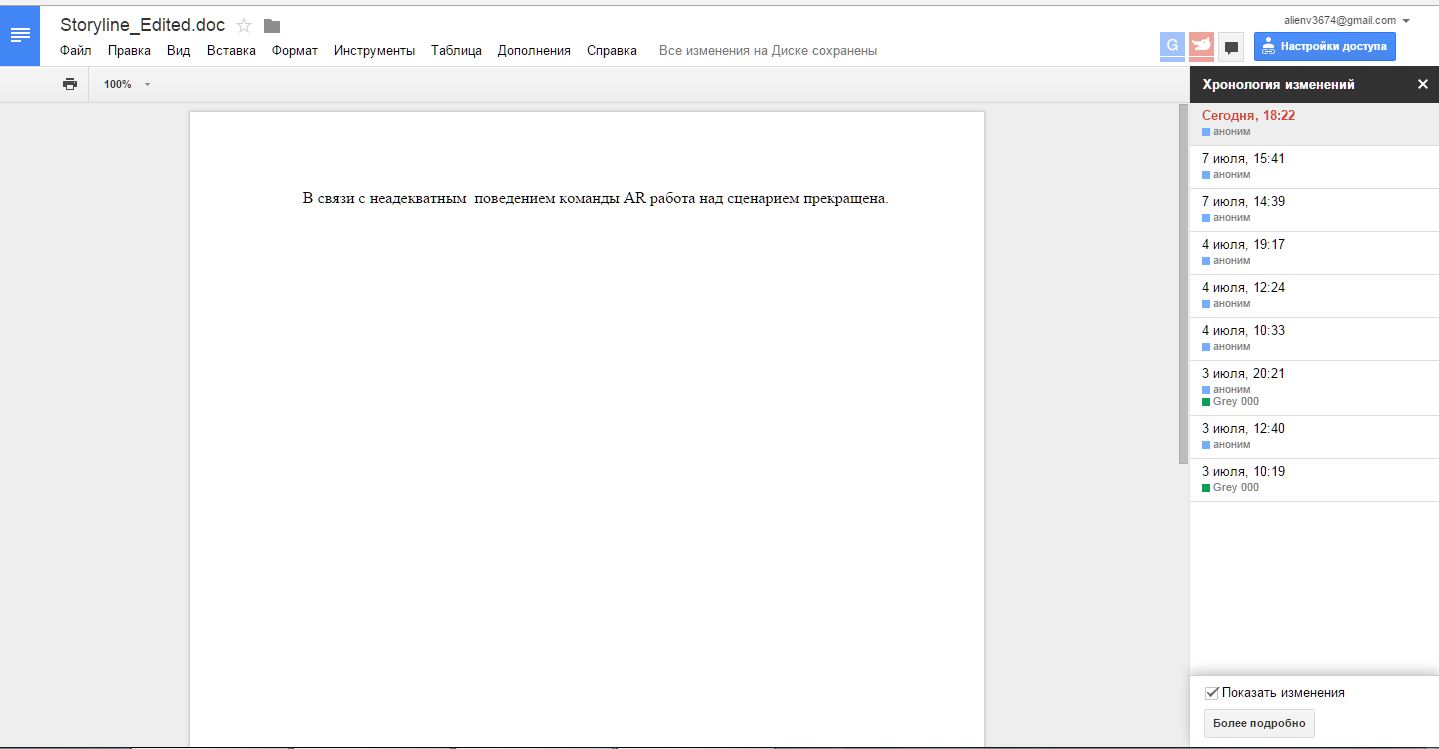
Task: Select revision 3 июля, 10:19
Action: [x=1314, y=480]
